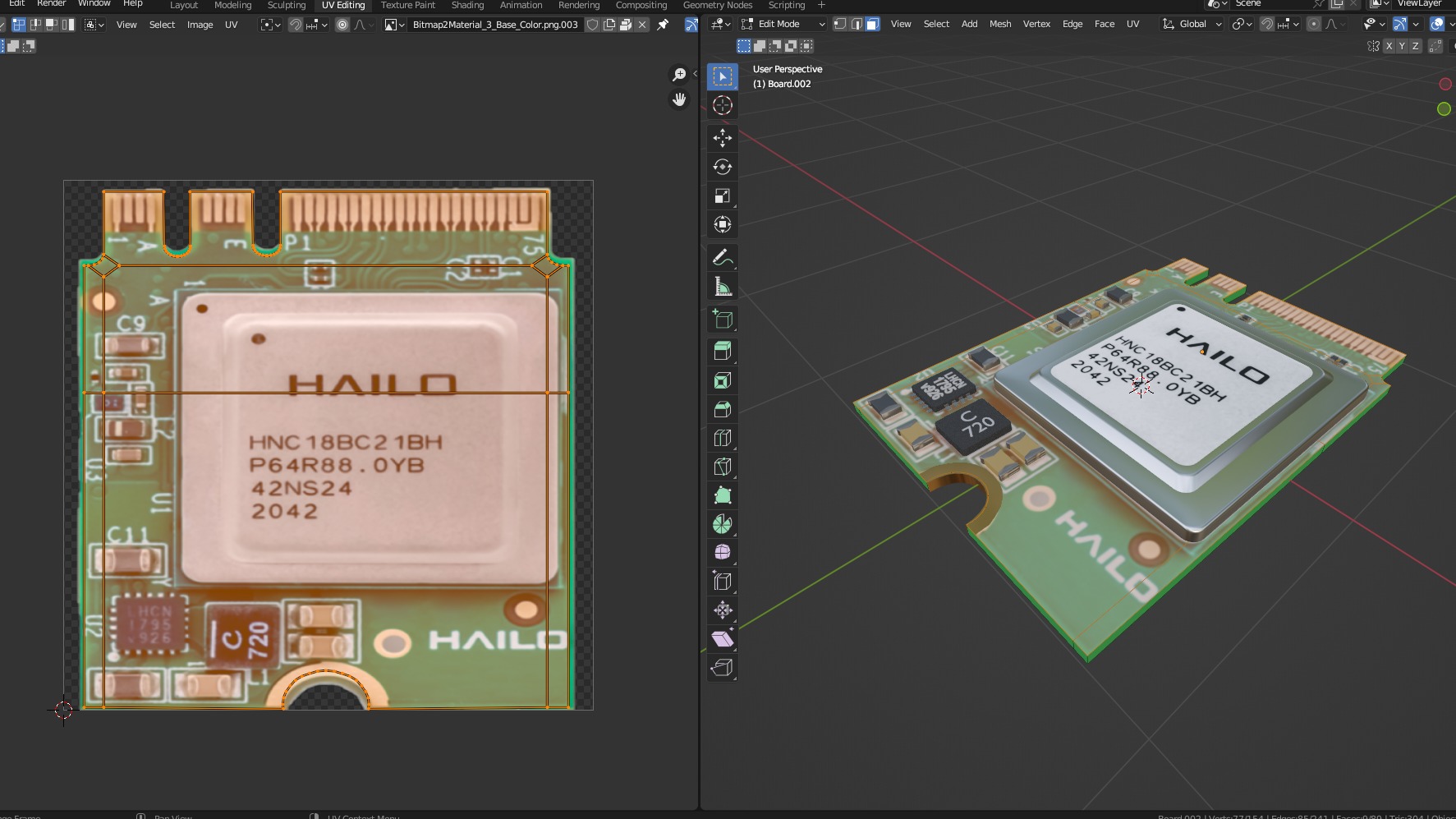Open the image browse dropdown
Screen dimensions: 1456x819
(x=395, y=25)
